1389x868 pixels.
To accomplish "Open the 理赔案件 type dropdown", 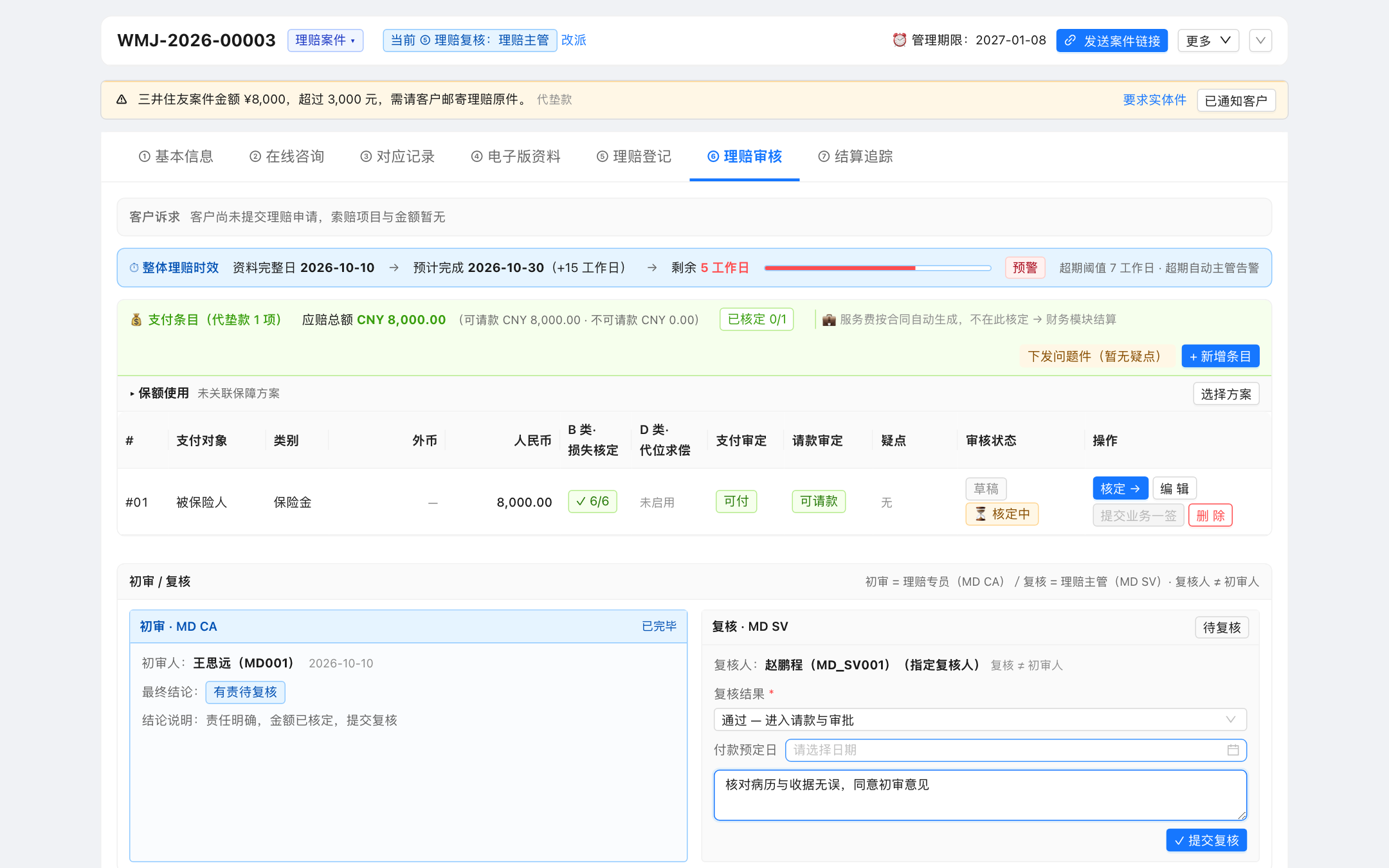I will pos(325,40).
